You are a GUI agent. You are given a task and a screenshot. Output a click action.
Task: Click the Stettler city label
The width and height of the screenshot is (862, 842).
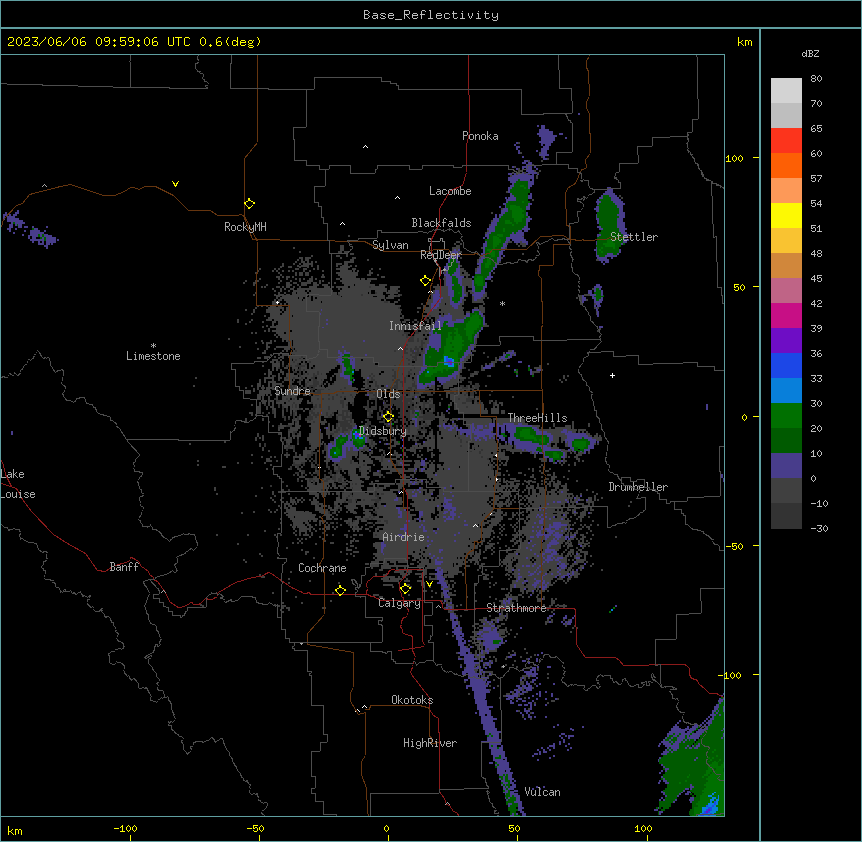coord(634,237)
